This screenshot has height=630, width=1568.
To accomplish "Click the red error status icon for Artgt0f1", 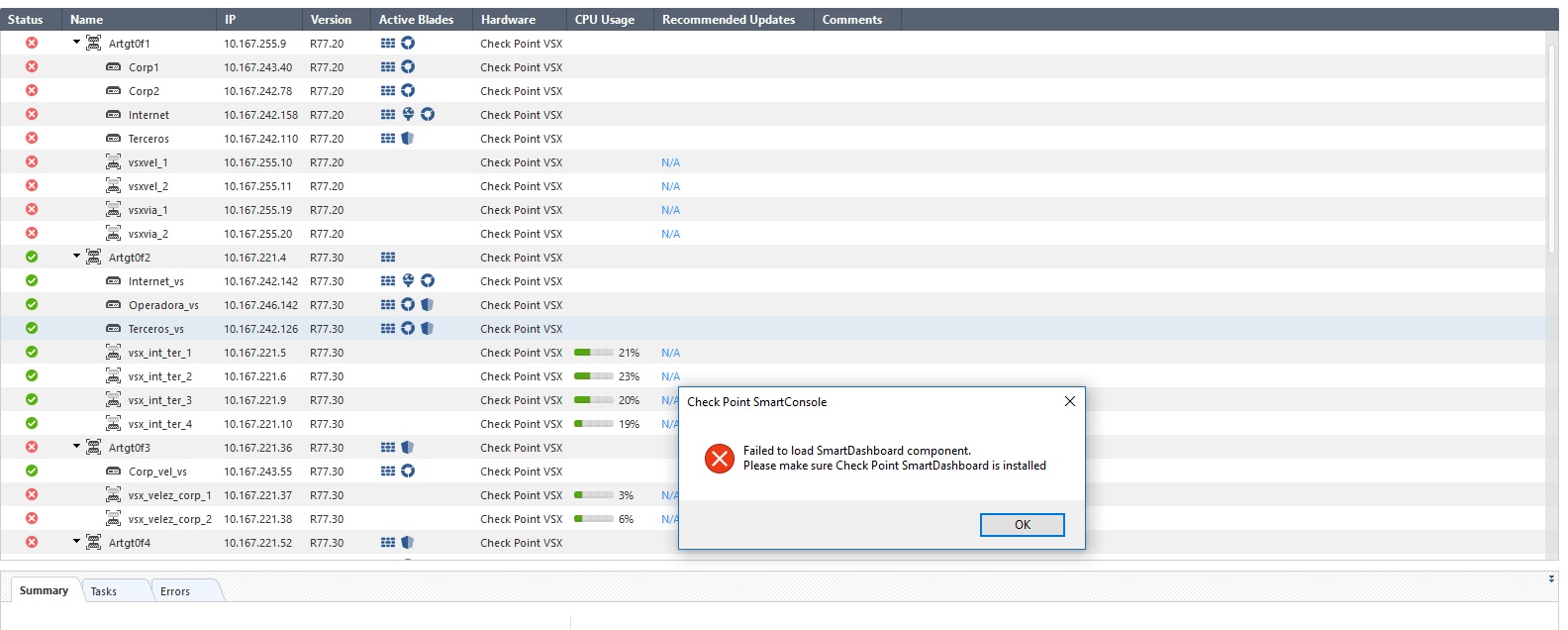I will pyautogui.click(x=32, y=43).
